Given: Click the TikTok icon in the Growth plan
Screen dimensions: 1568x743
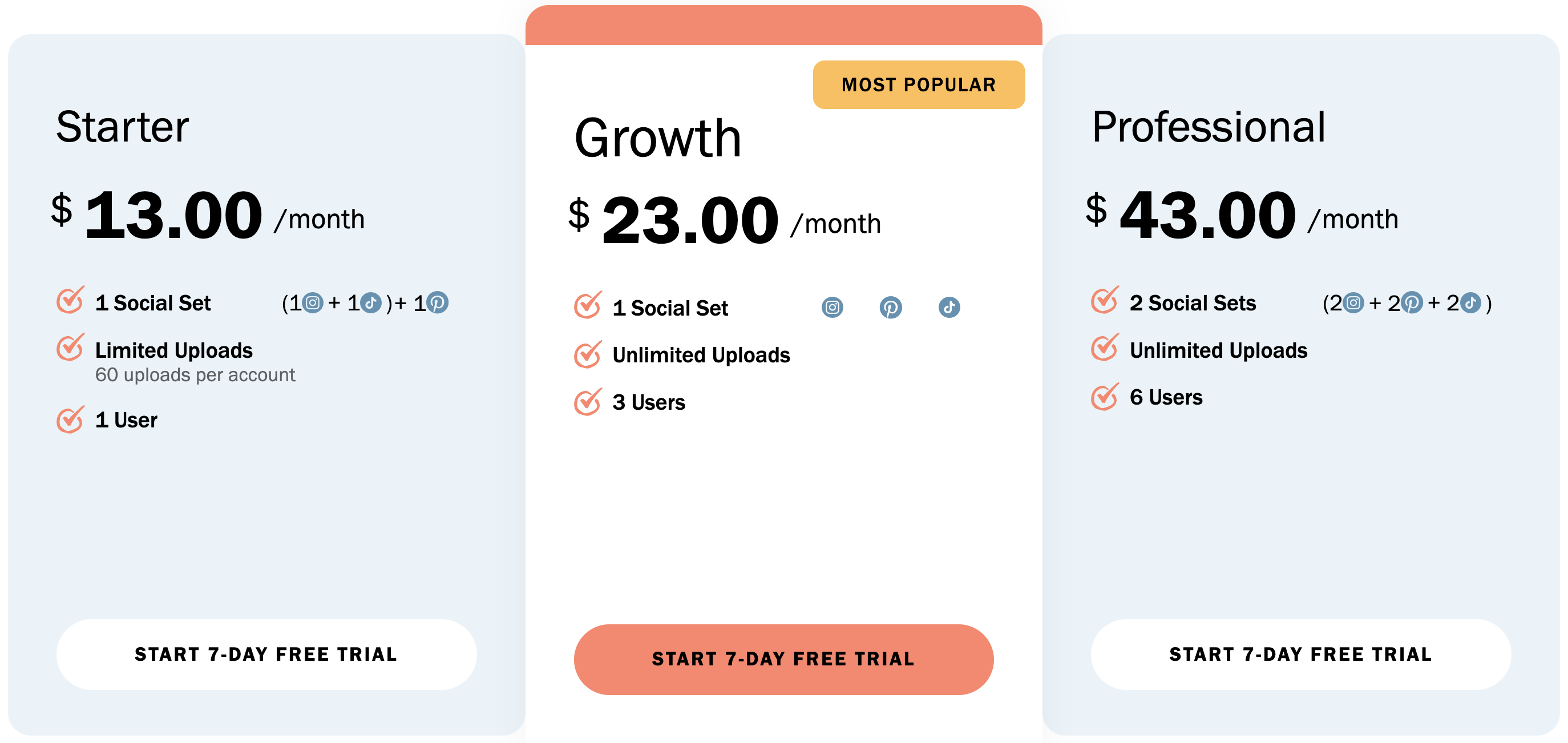Looking at the screenshot, I should 949,308.
